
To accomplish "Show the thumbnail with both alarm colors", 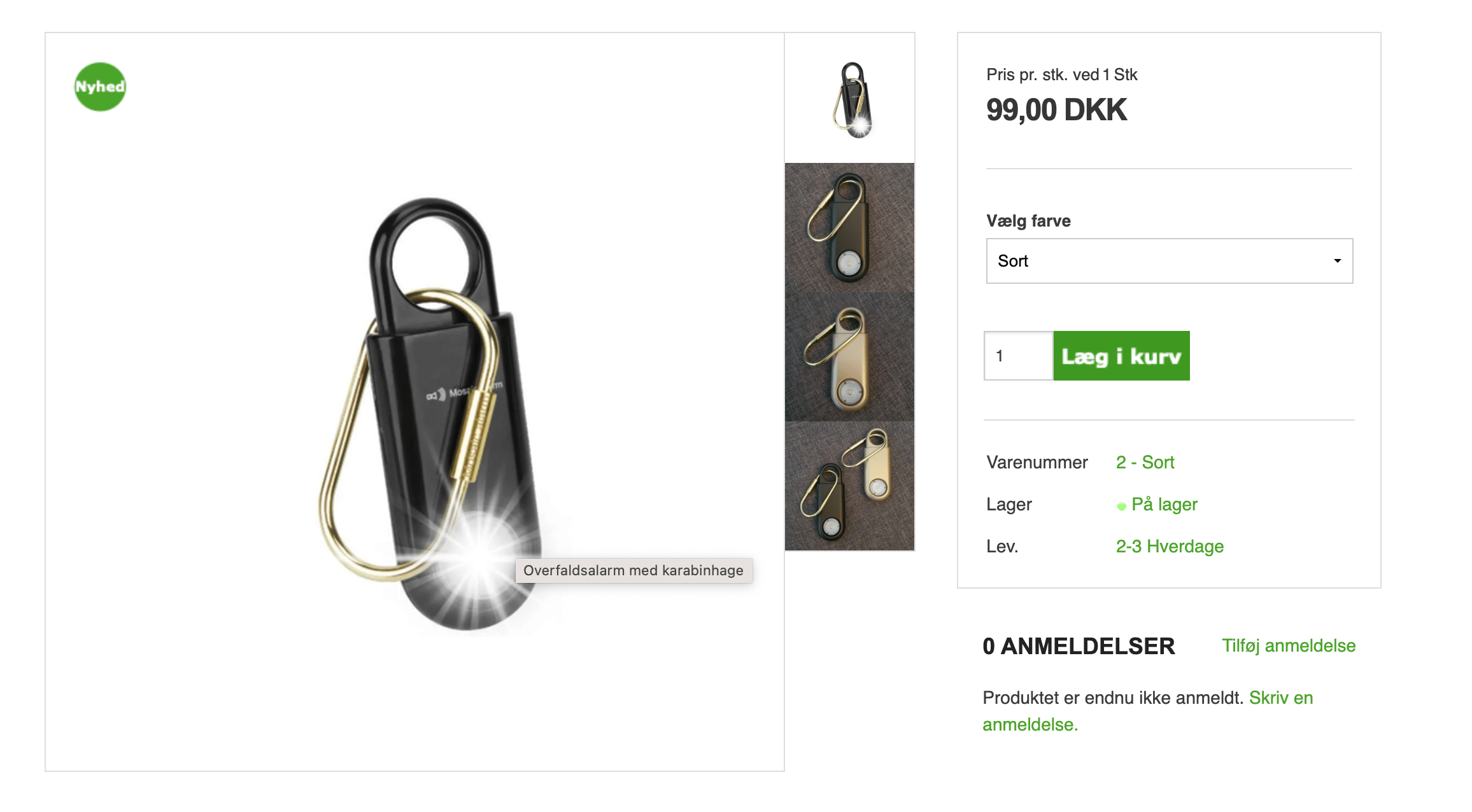I will coord(850,486).
